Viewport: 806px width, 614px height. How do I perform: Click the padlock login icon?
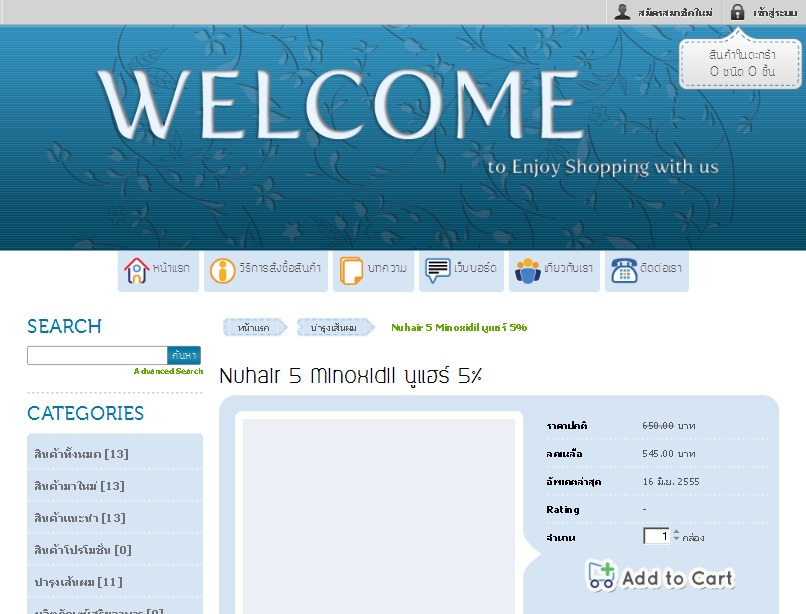click(x=737, y=11)
